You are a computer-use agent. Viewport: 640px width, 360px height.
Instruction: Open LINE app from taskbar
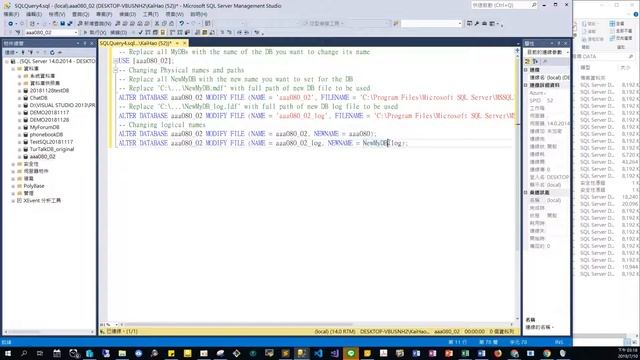point(351,353)
